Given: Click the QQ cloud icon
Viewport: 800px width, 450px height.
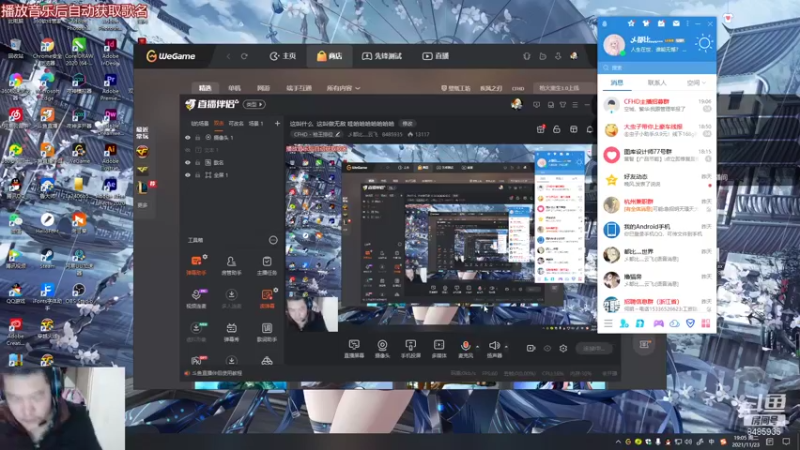Looking at the screenshot, I should tap(674, 323).
